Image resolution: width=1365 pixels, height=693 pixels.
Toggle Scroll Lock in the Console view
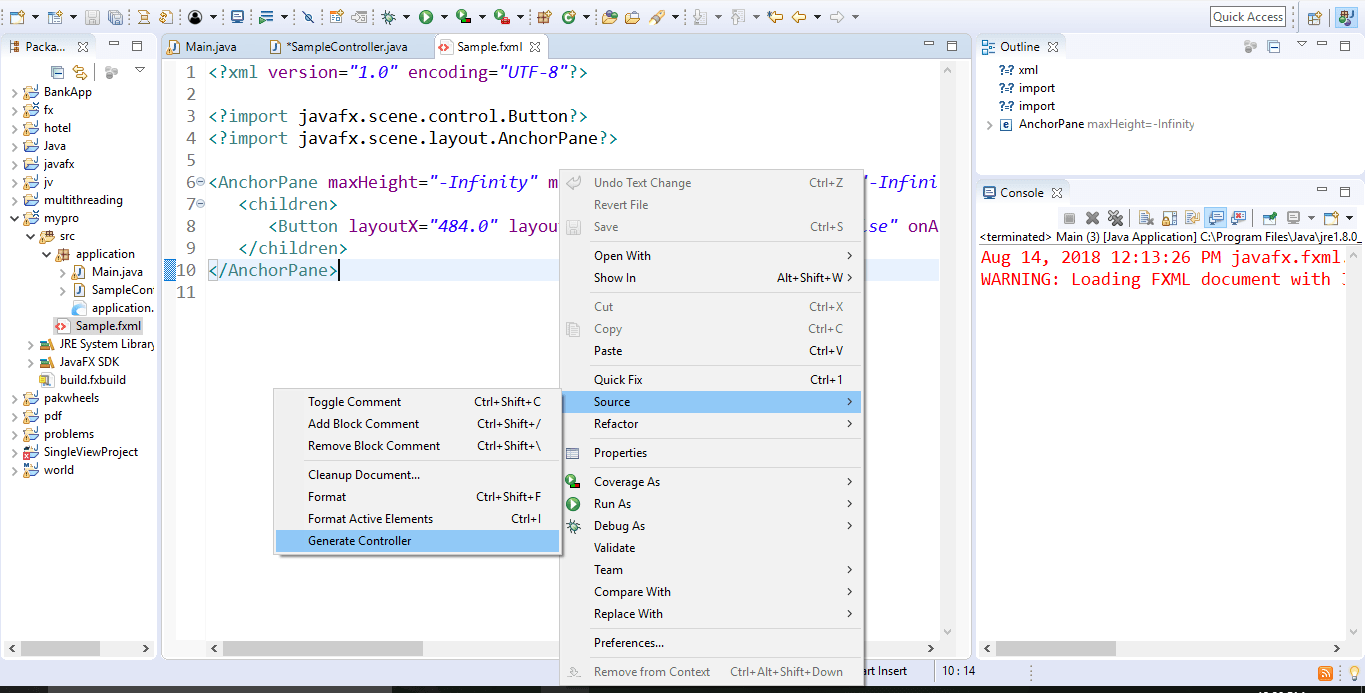1169,220
